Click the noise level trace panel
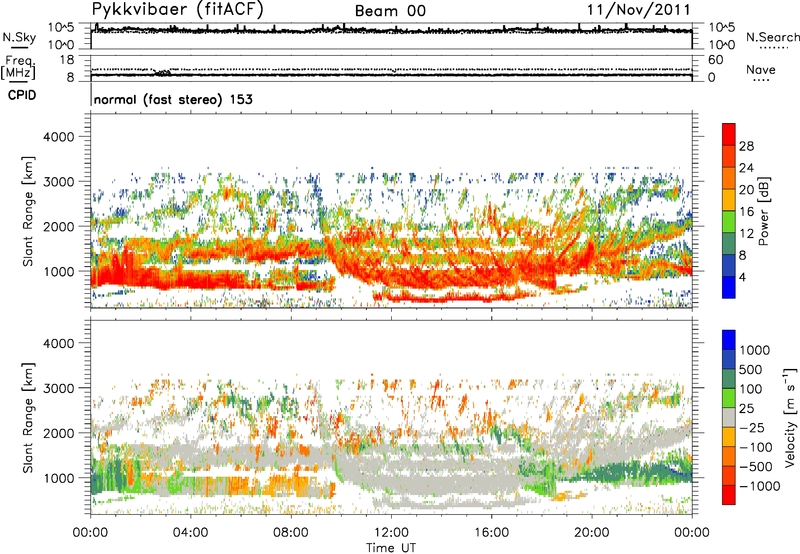 click(391, 36)
